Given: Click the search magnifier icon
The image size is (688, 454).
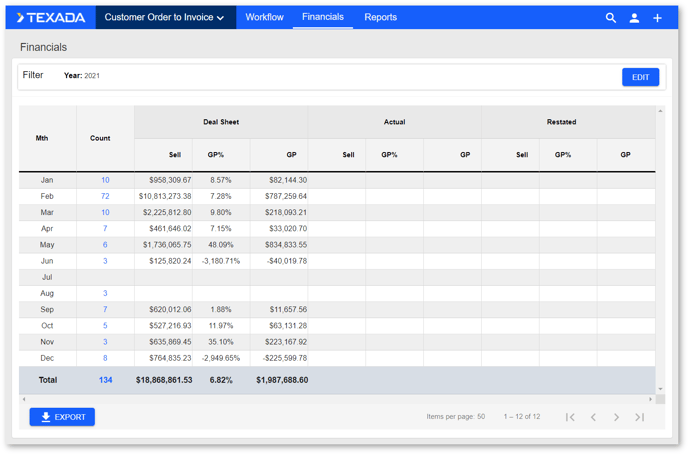Looking at the screenshot, I should click(610, 18).
